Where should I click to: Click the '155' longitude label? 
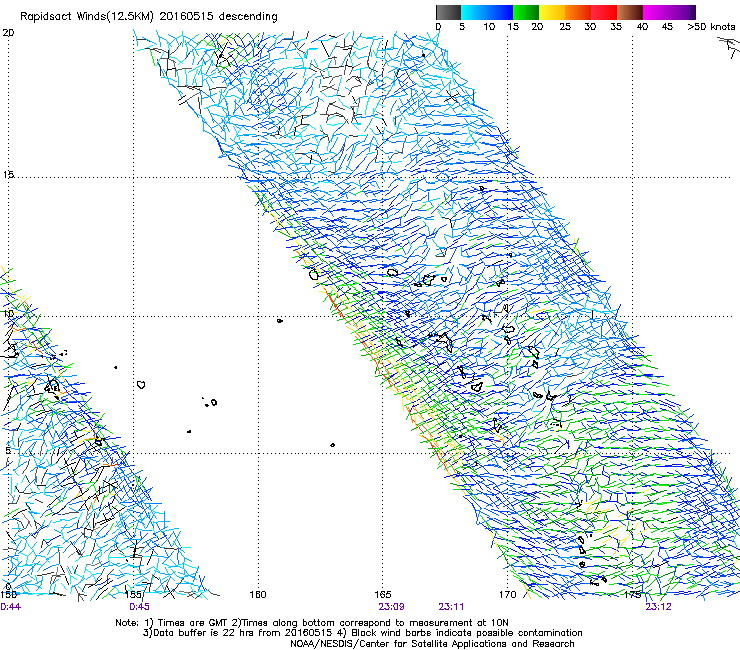134,595
